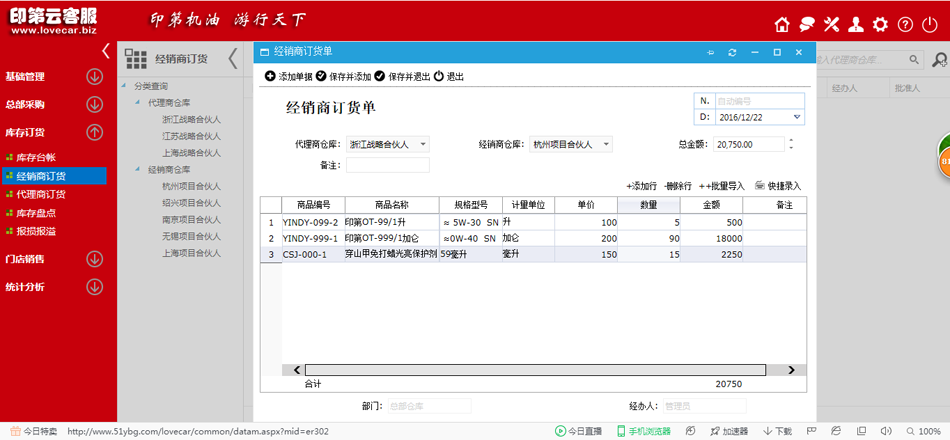This screenshot has height=440, width=950.
Task: Expand the 基础管理 menu
Action: click(94, 77)
